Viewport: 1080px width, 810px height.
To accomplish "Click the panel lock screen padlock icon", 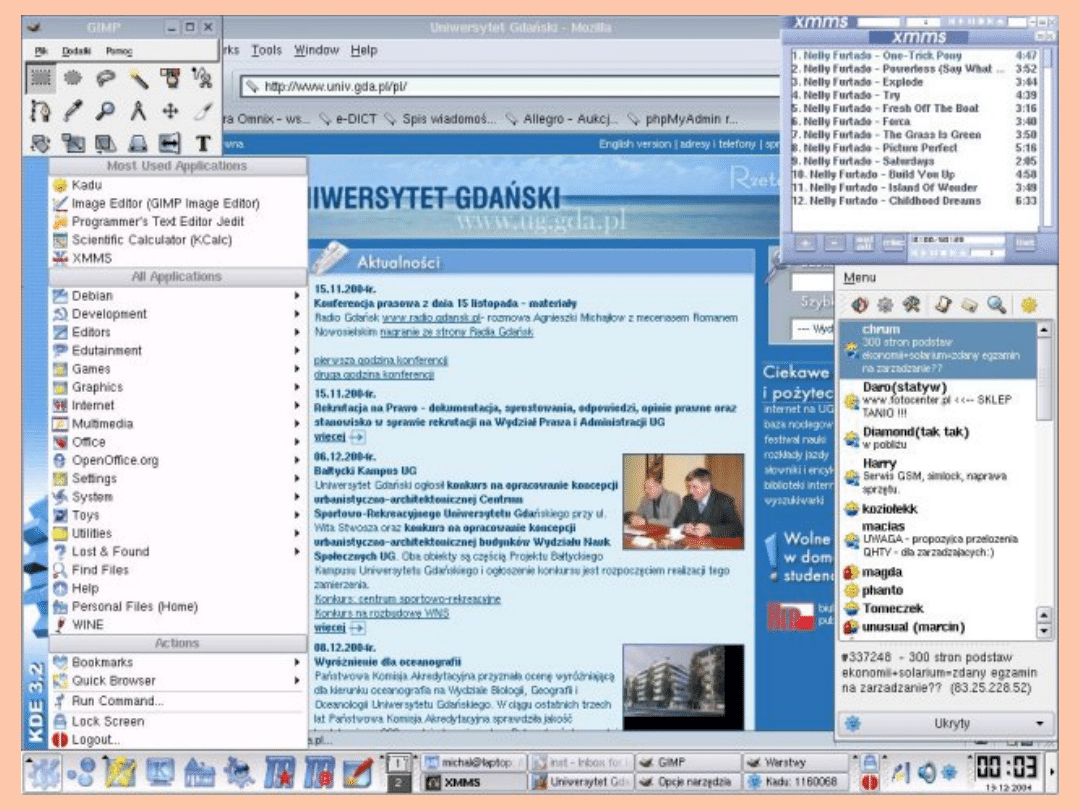I will pyautogui.click(x=869, y=762).
